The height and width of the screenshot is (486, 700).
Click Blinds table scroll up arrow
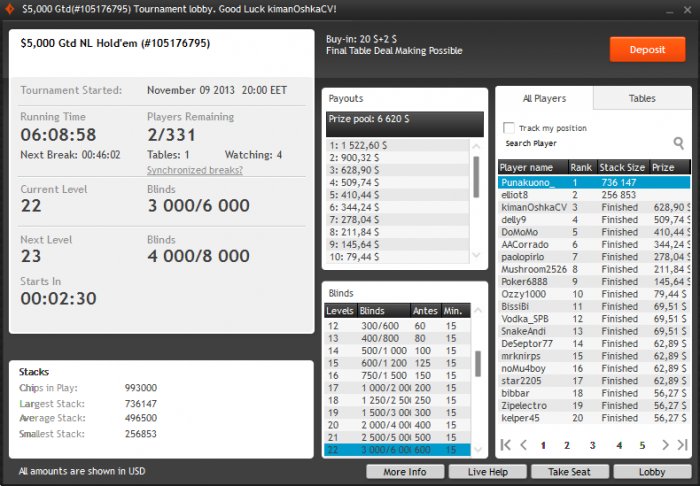click(478, 311)
